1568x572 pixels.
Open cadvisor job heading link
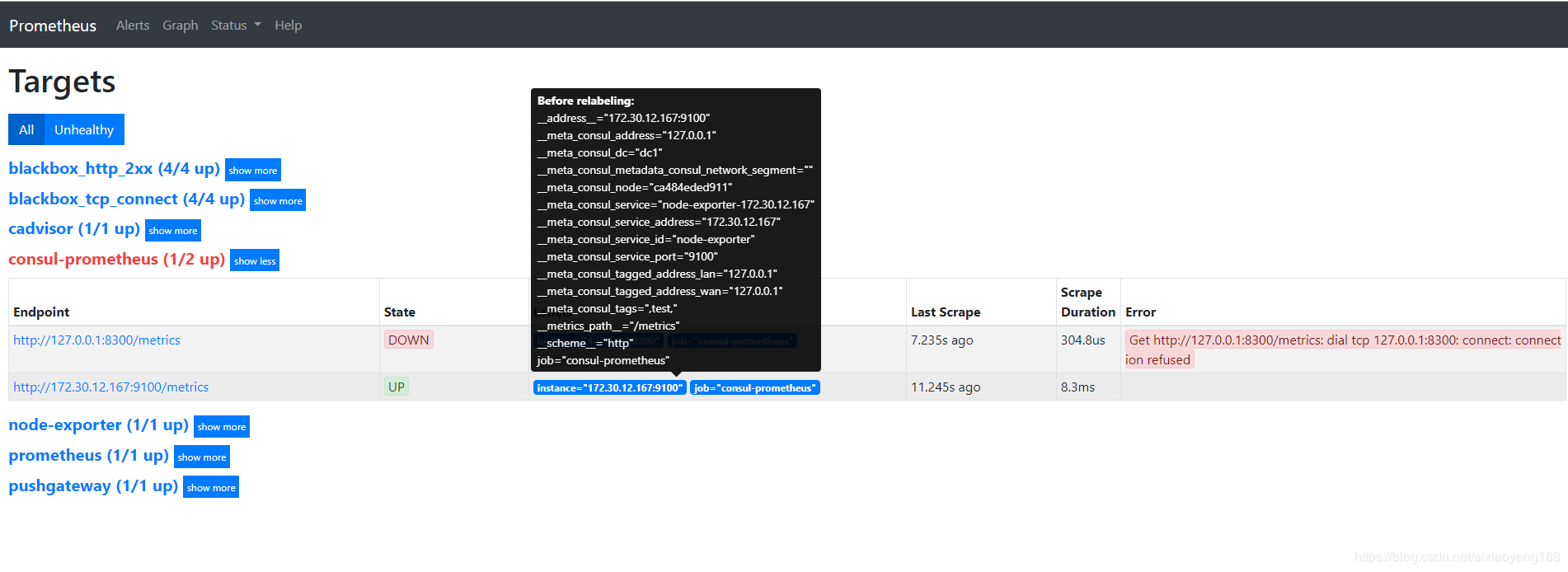(74, 228)
